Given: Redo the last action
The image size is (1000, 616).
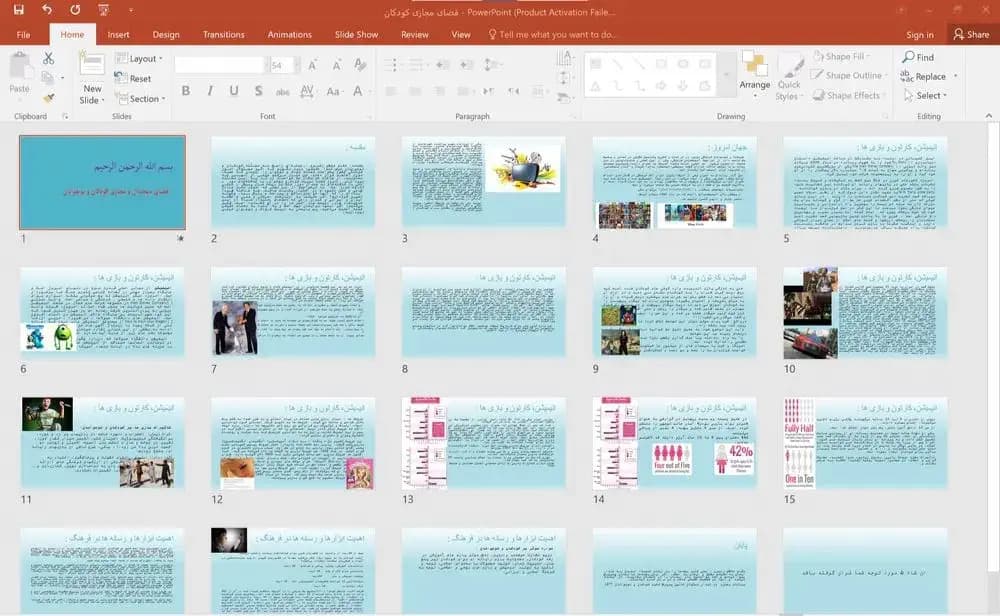Looking at the screenshot, I should point(75,10).
